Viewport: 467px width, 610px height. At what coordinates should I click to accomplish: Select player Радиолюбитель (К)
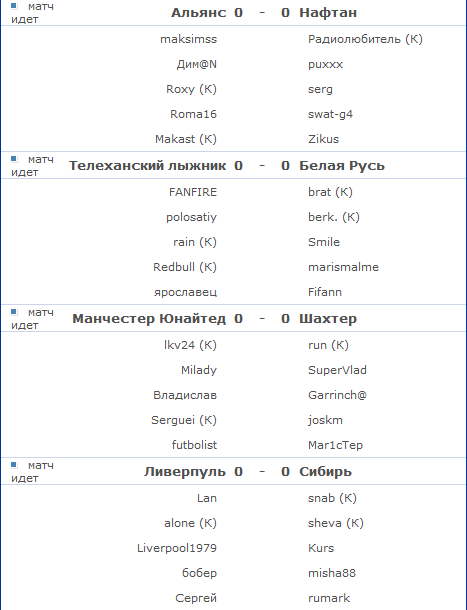click(x=365, y=39)
